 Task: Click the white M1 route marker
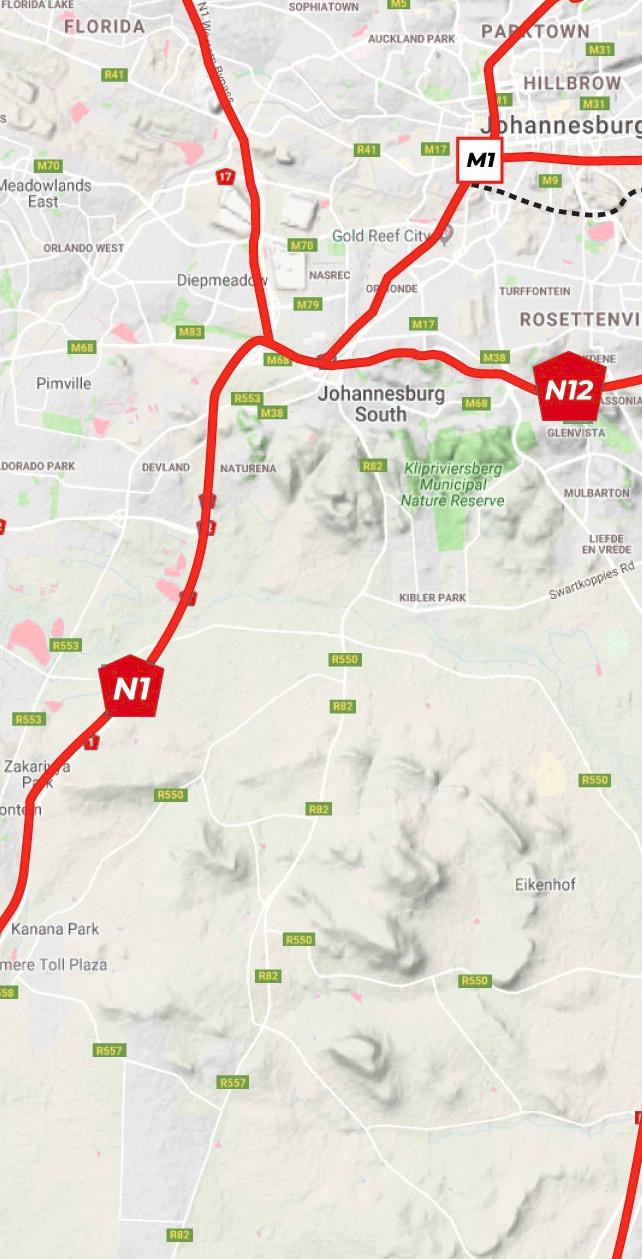[480, 160]
